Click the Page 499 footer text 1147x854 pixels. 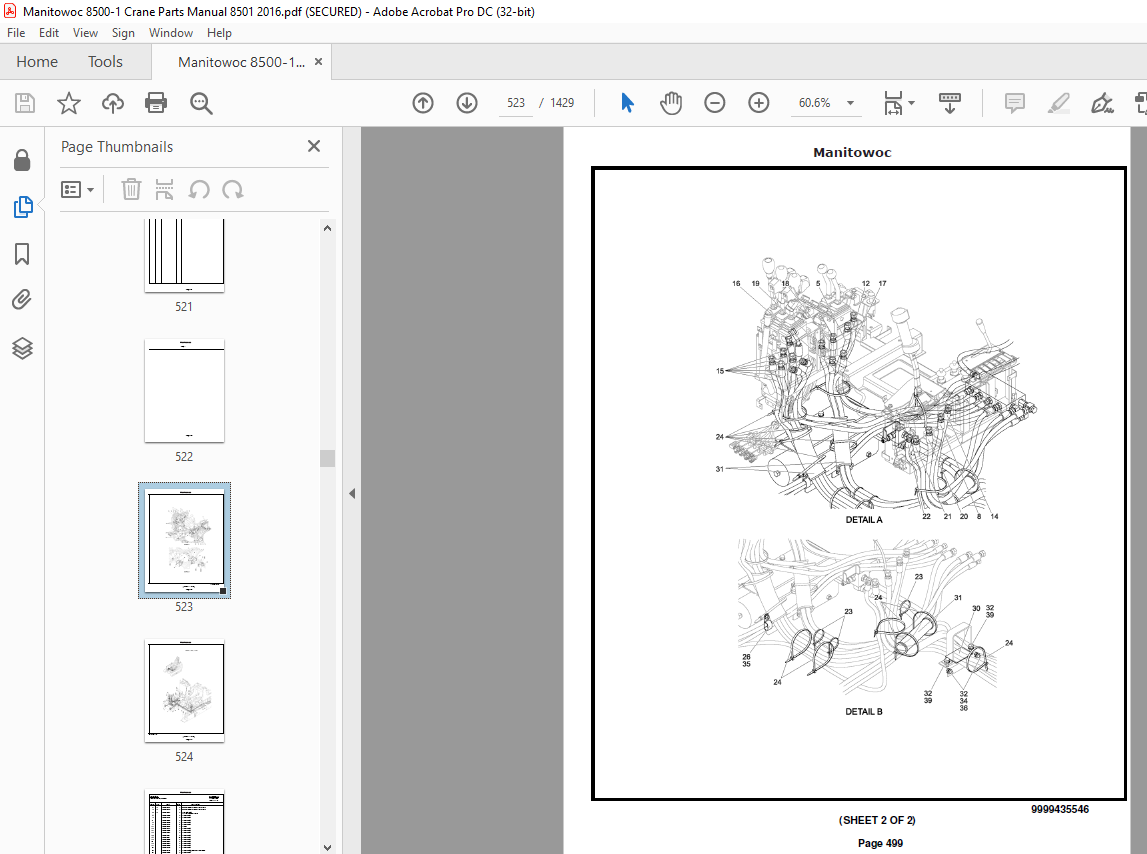[880, 843]
